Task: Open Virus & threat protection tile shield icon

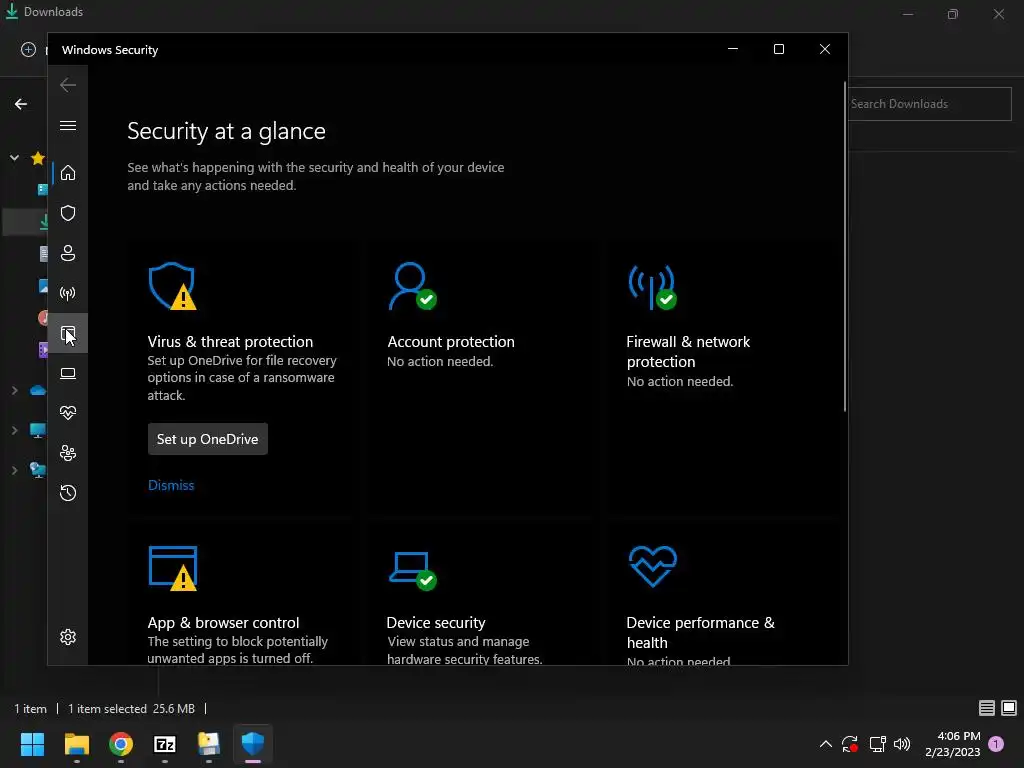Action: (172, 286)
